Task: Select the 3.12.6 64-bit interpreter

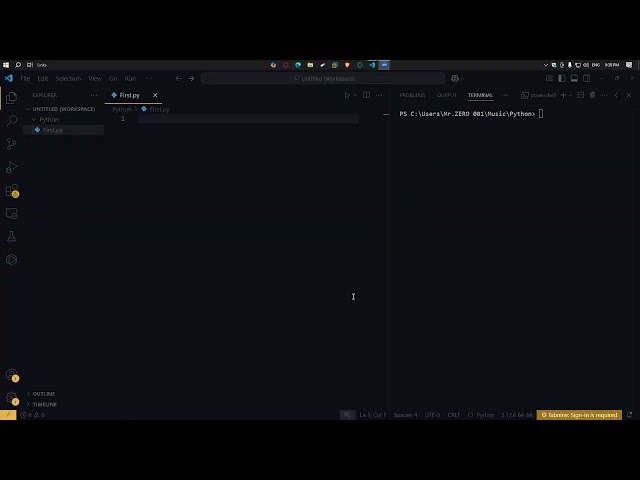Action: click(x=517, y=415)
